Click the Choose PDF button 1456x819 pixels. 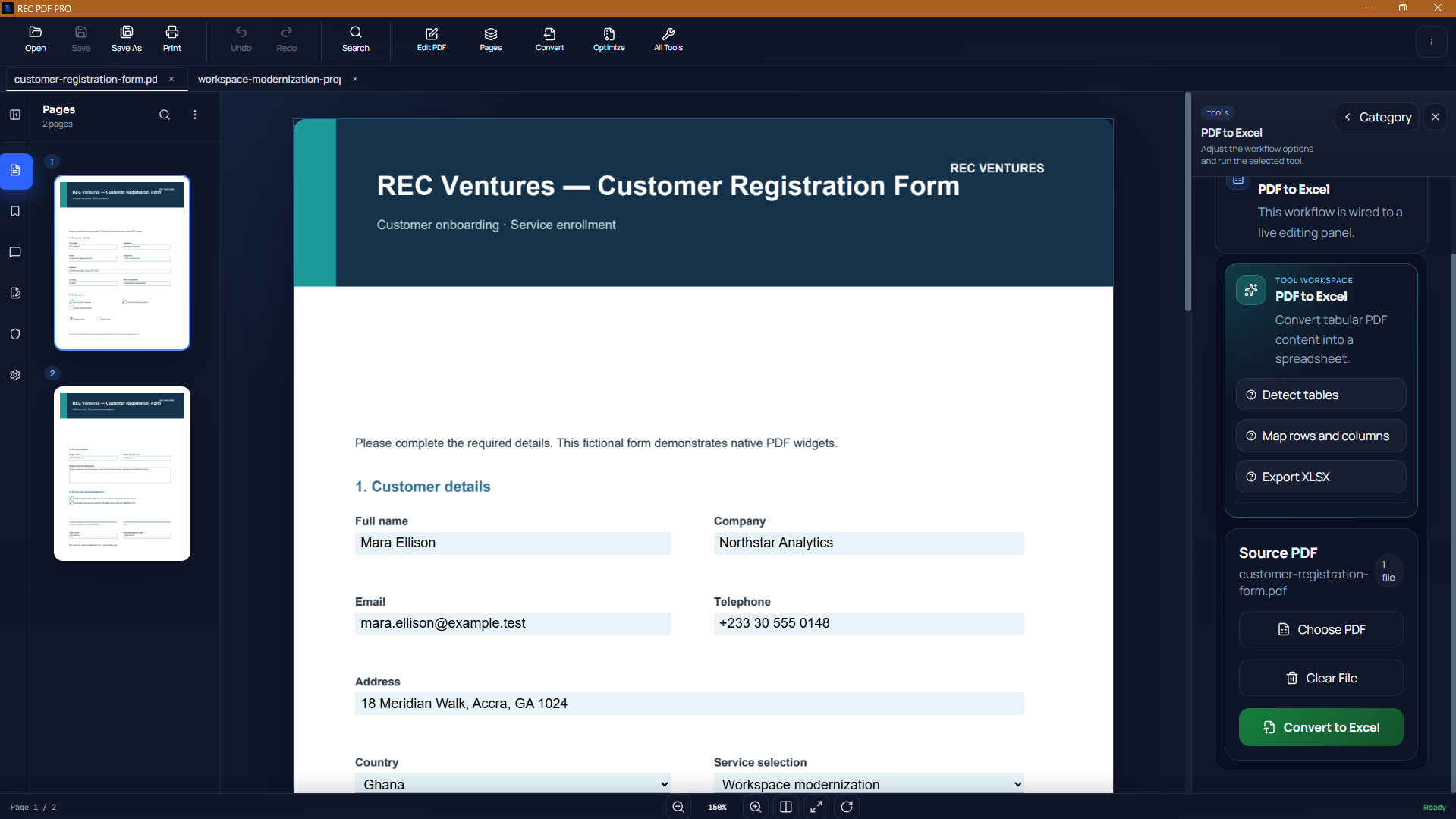pos(1321,629)
